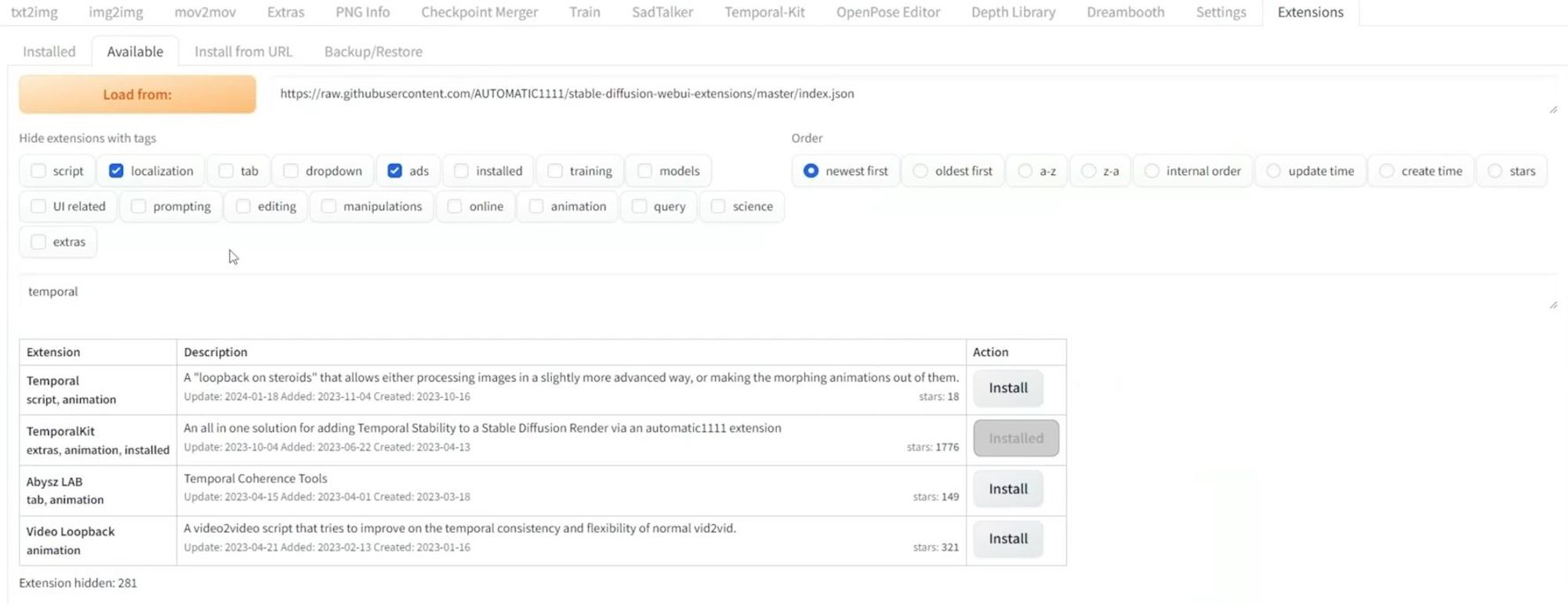1568x604 pixels.
Task: Open the Abysz LAB extension link
Action: (54, 482)
